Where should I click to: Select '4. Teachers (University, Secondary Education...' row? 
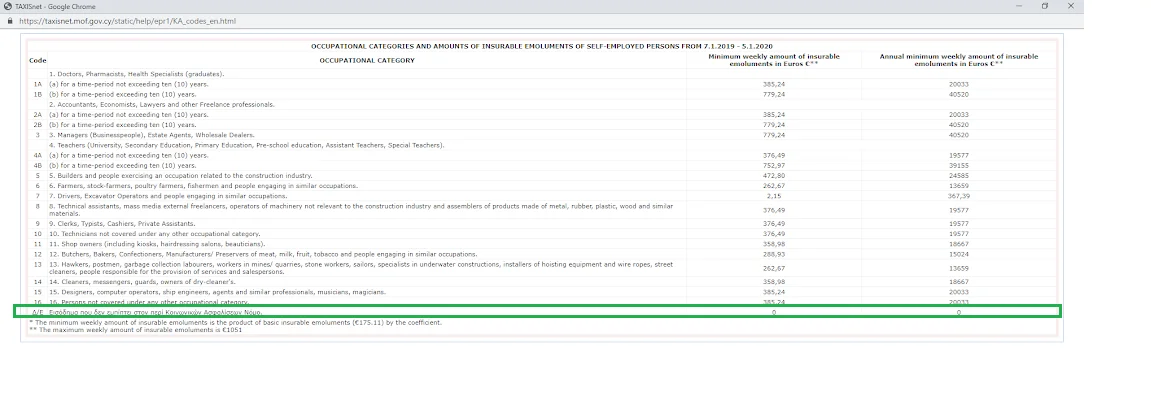[247, 145]
